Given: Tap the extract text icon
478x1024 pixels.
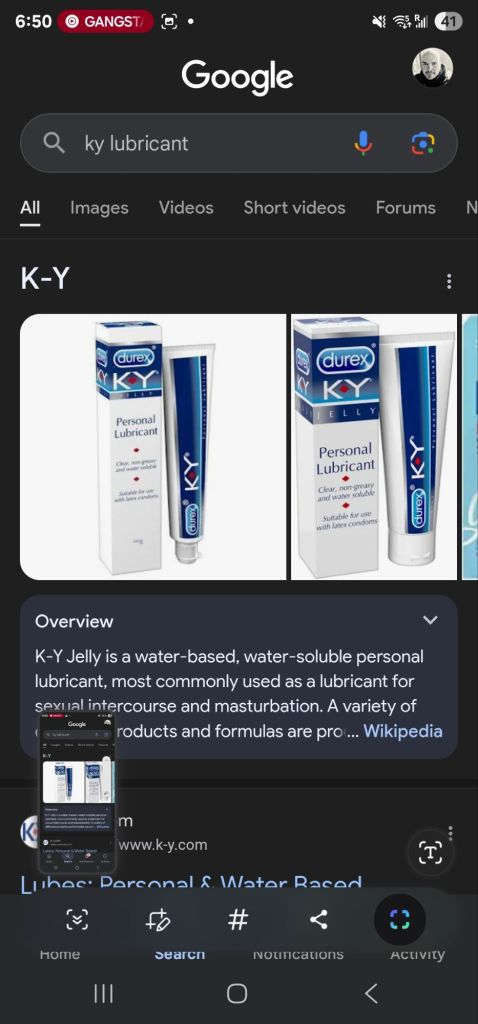Looking at the screenshot, I should 430,852.
